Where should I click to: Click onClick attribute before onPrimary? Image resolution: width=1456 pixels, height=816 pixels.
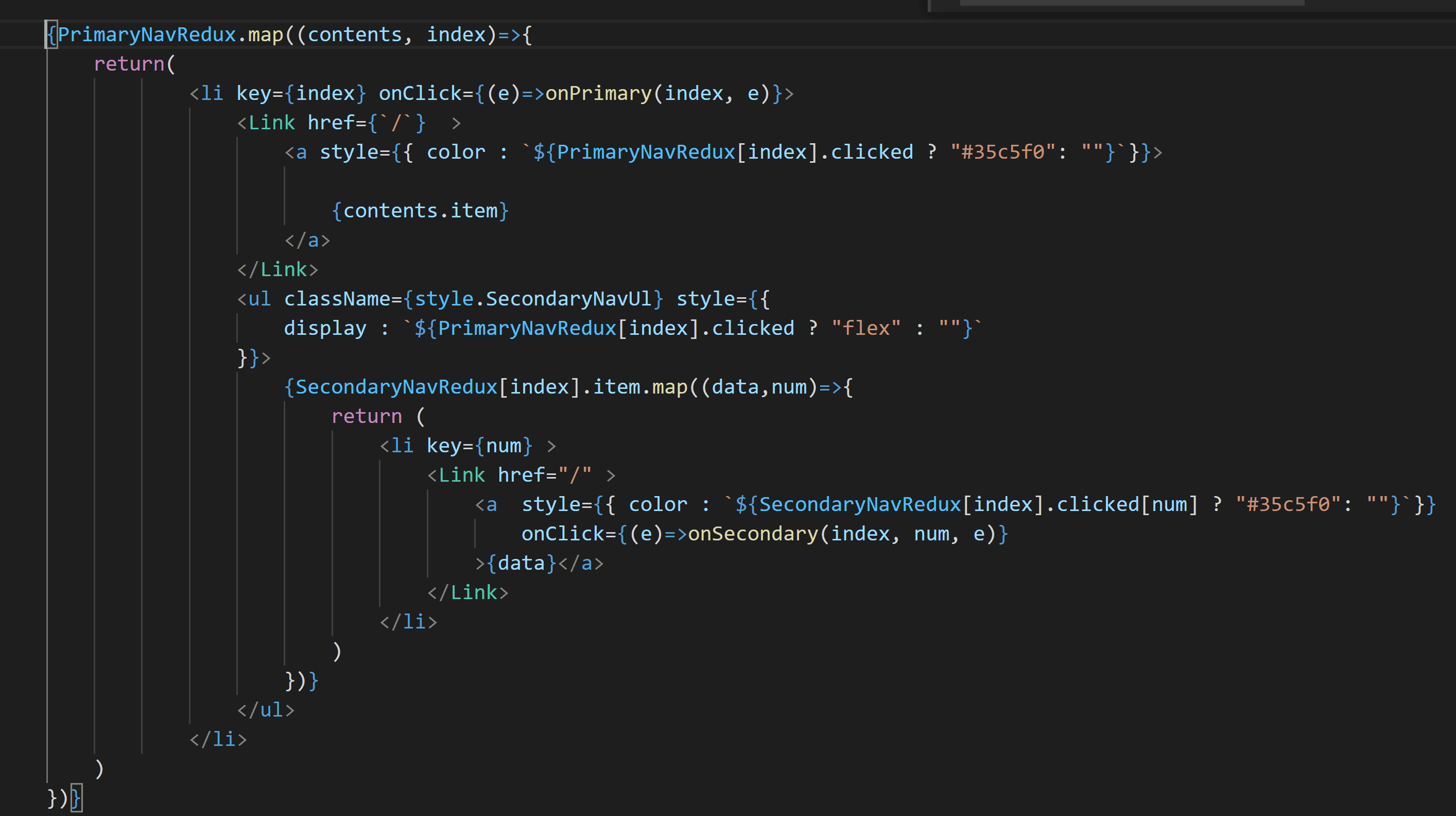pos(420,93)
